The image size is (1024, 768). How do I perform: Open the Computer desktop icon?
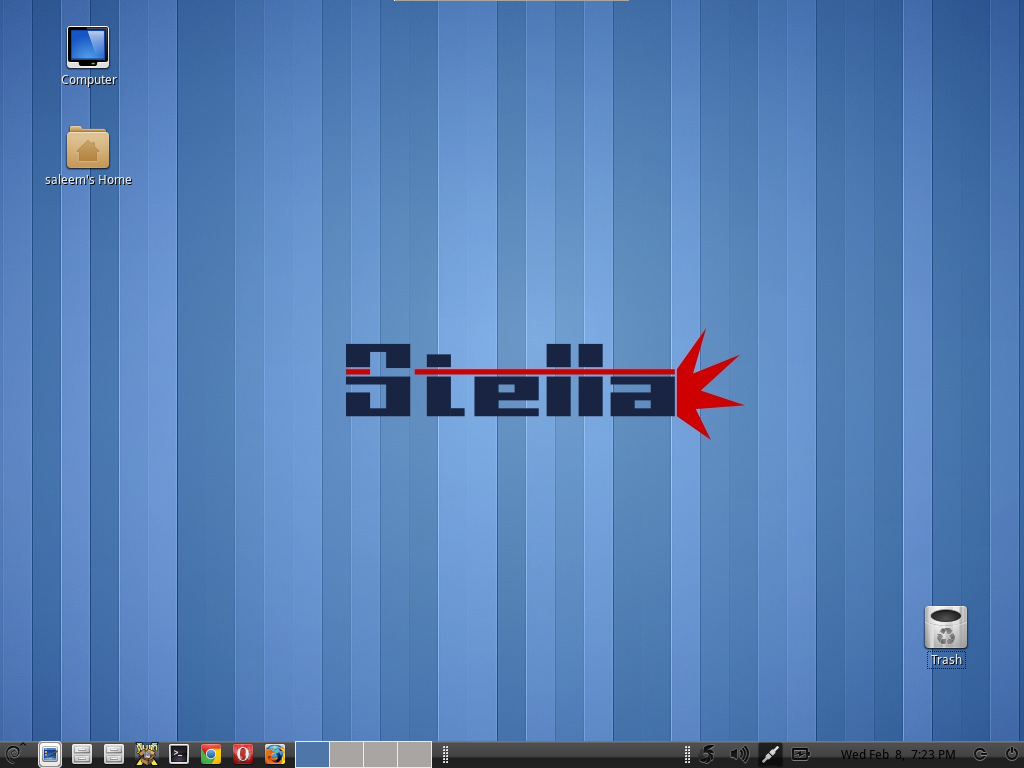(x=88, y=47)
